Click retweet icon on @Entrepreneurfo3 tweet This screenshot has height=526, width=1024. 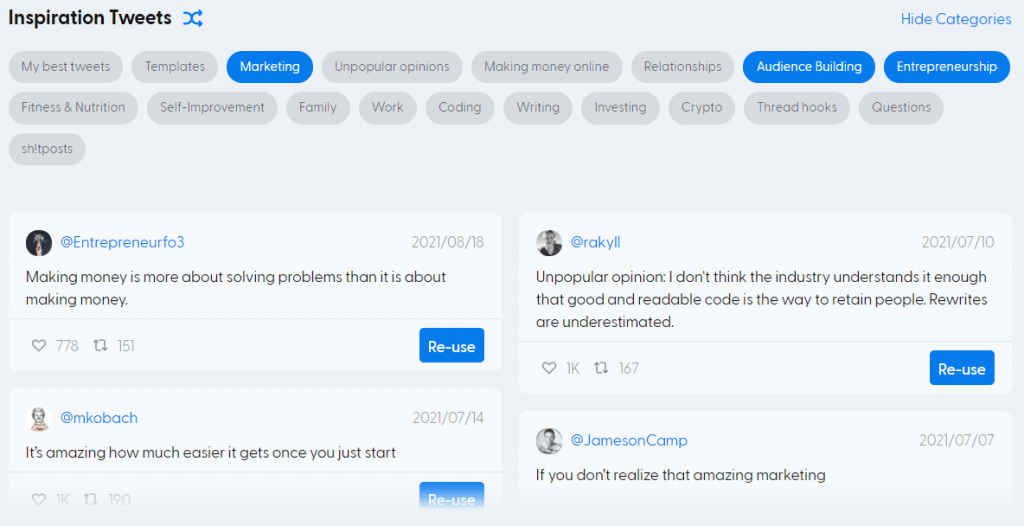point(100,346)
